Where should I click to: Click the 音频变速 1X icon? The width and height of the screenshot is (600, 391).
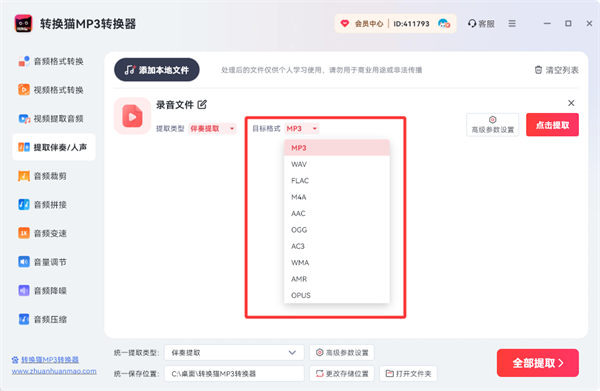24,233
